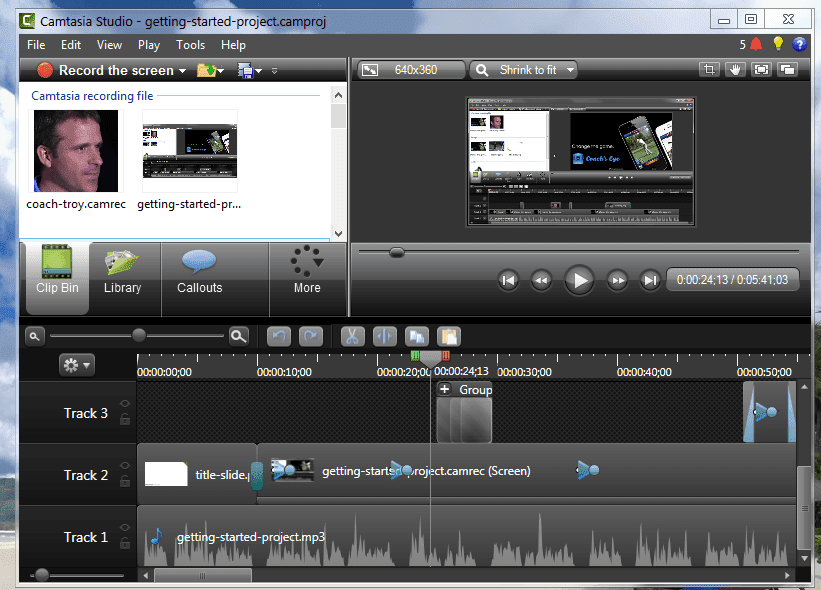Jump to previous clip button

tap(508, 281)
